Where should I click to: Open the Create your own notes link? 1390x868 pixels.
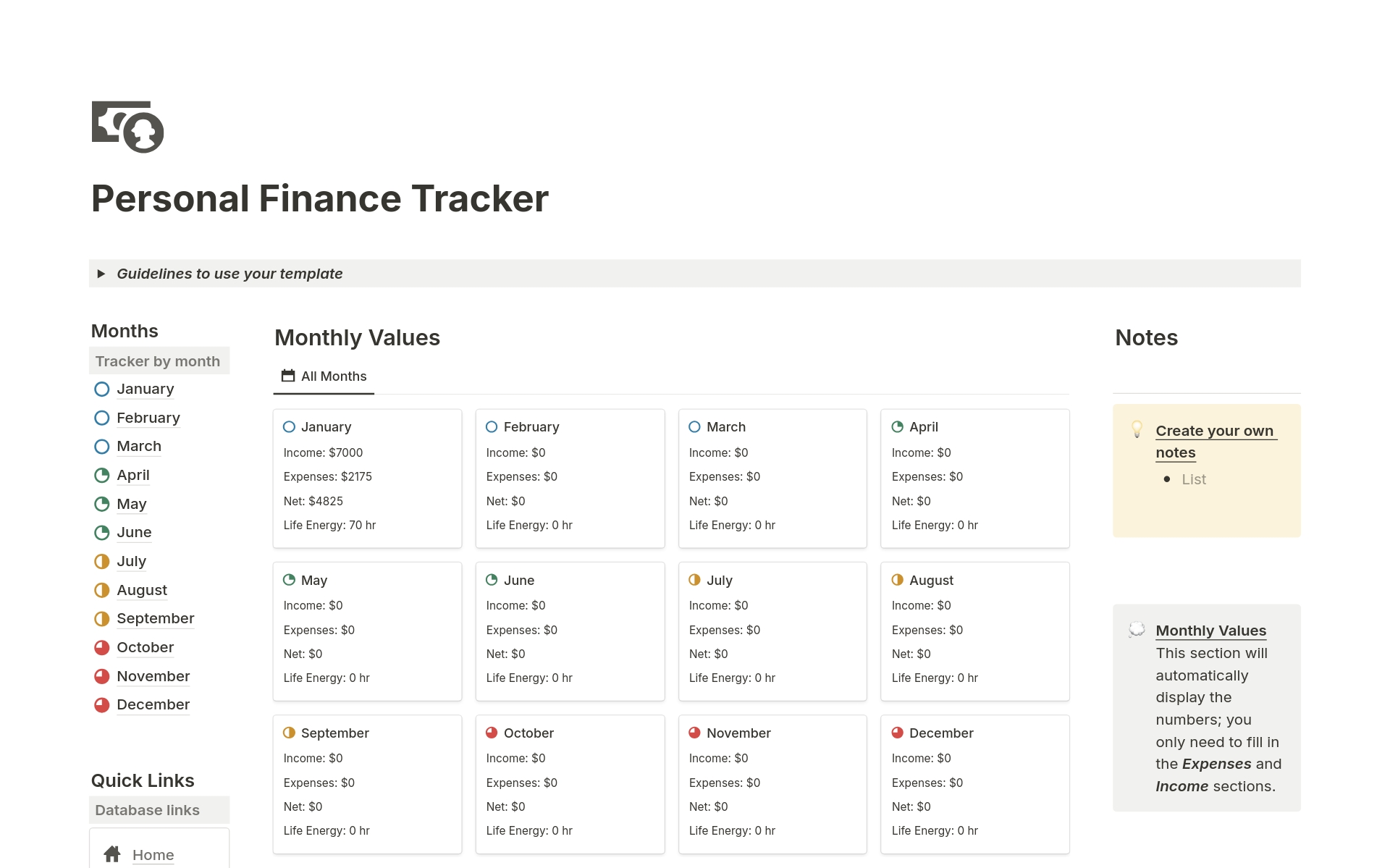click(x=1216, y=431)
